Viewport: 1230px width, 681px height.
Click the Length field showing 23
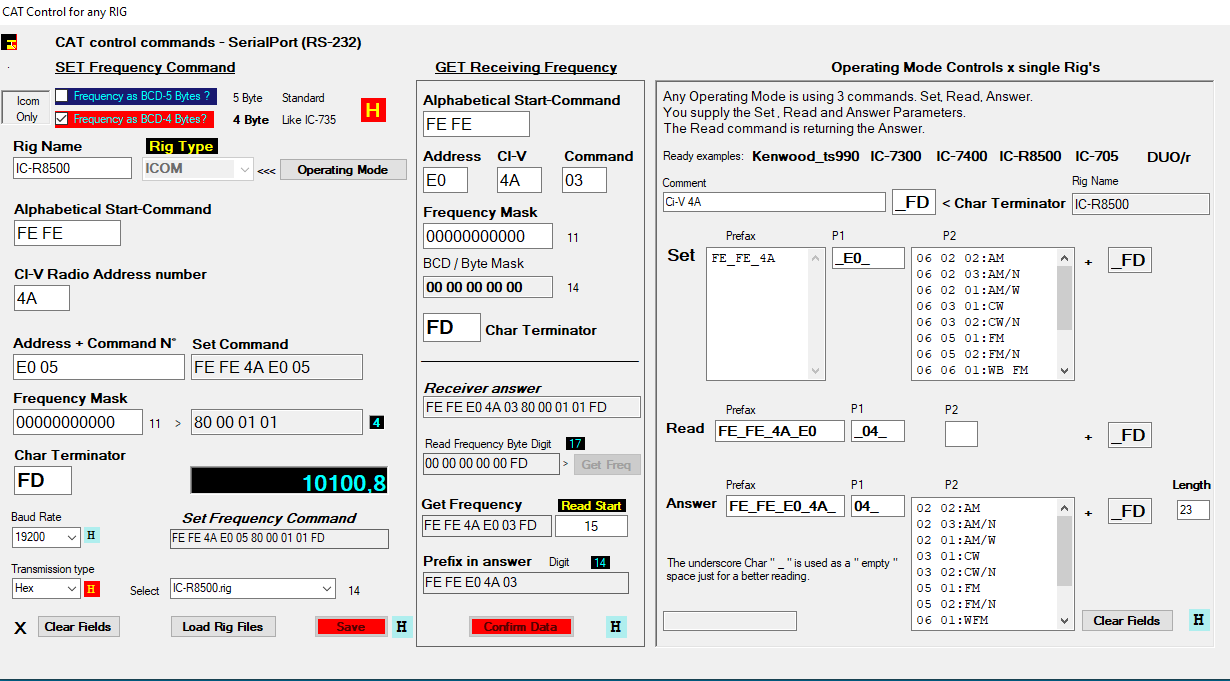(x=1193, y=510)
